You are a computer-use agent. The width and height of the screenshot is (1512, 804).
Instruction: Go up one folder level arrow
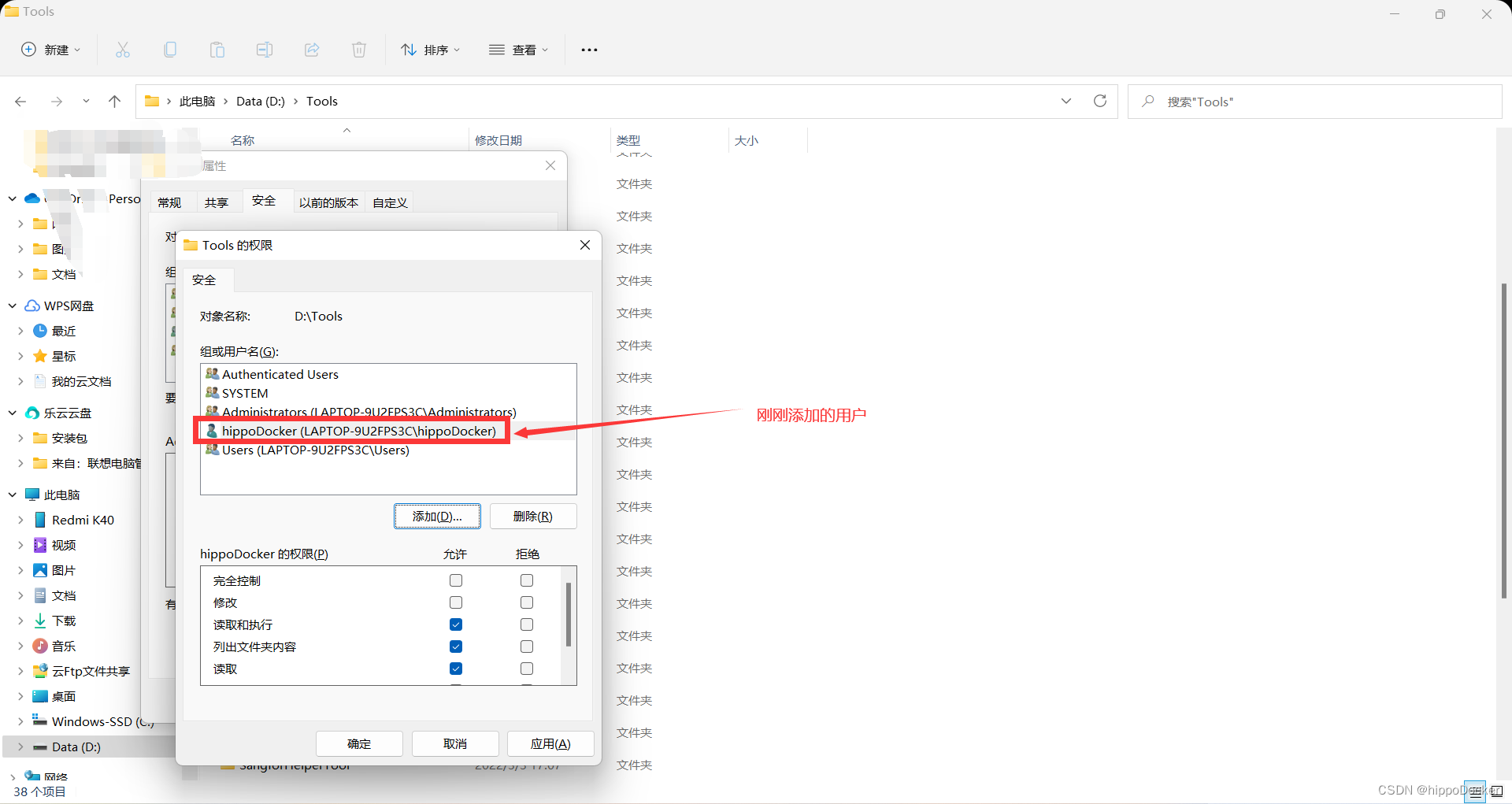115,102
